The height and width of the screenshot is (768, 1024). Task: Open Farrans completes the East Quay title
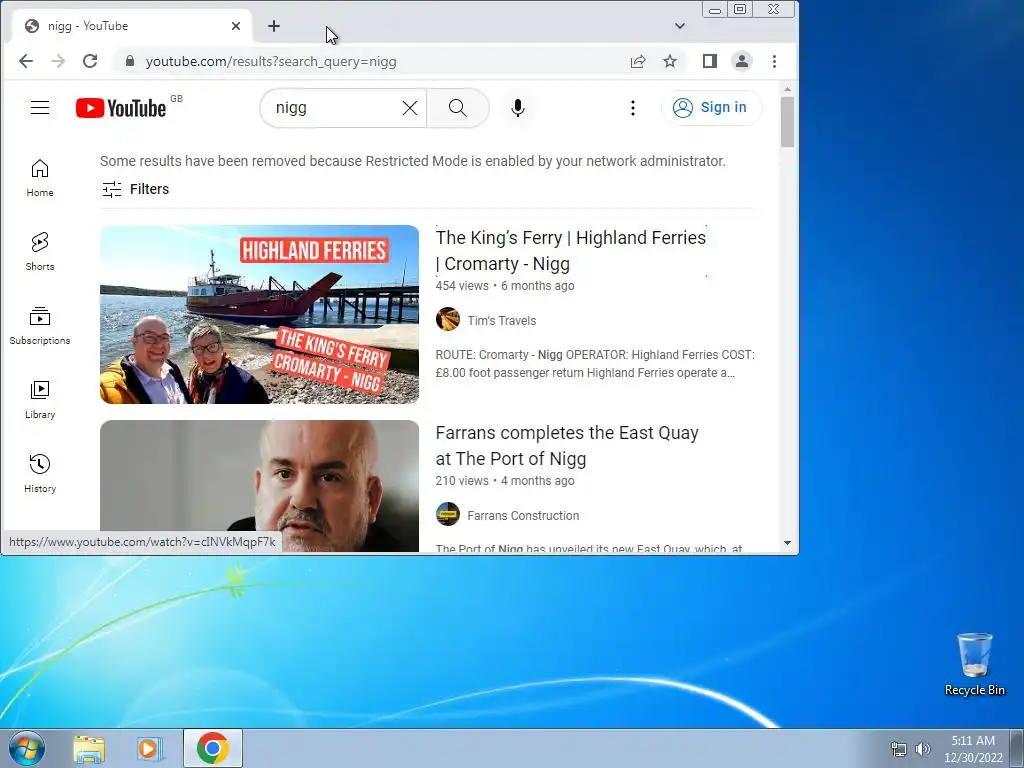tap(567, 446)
